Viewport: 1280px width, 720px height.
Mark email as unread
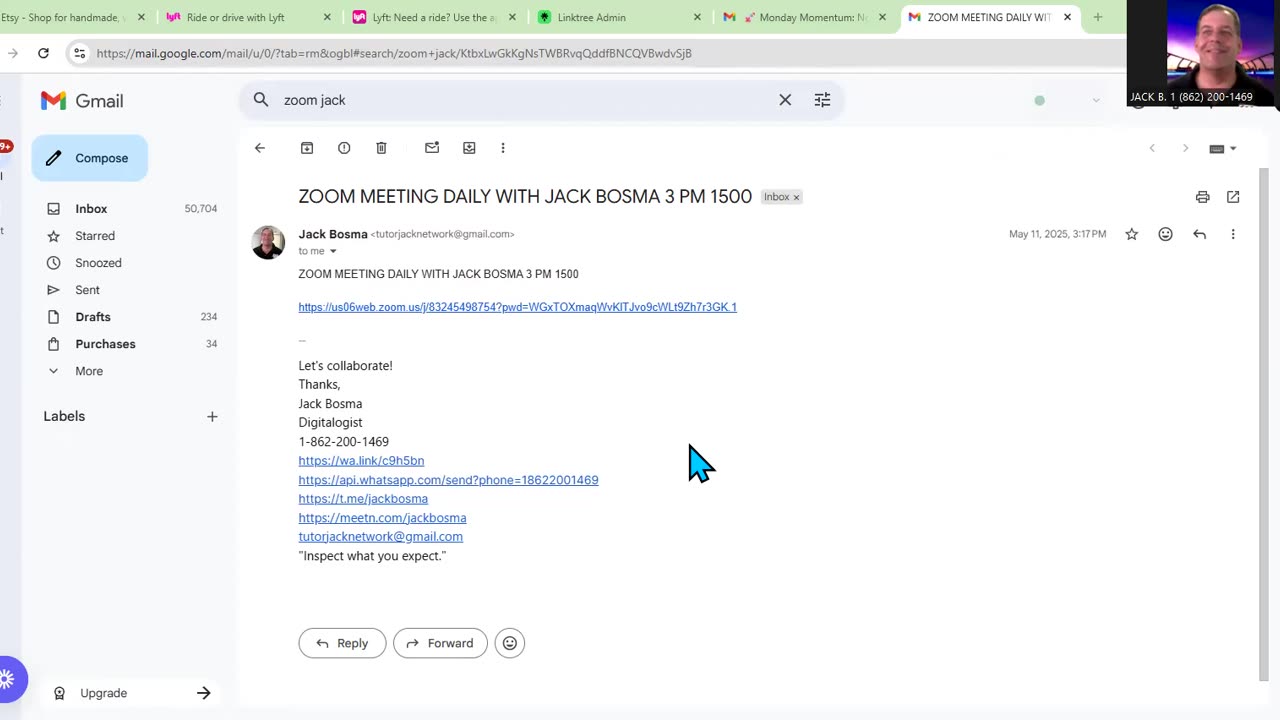(432, 148)
